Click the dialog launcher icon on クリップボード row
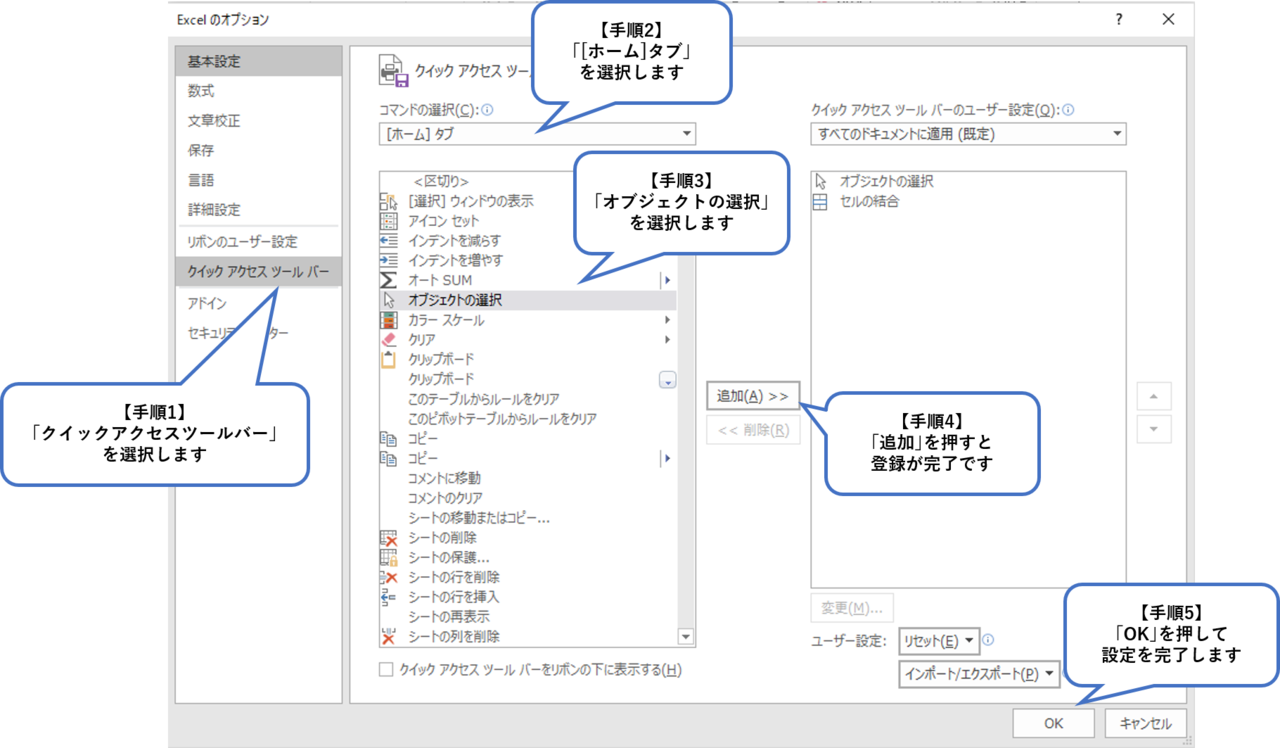The height and width of the screenshot is (748, 1280). 667,379
